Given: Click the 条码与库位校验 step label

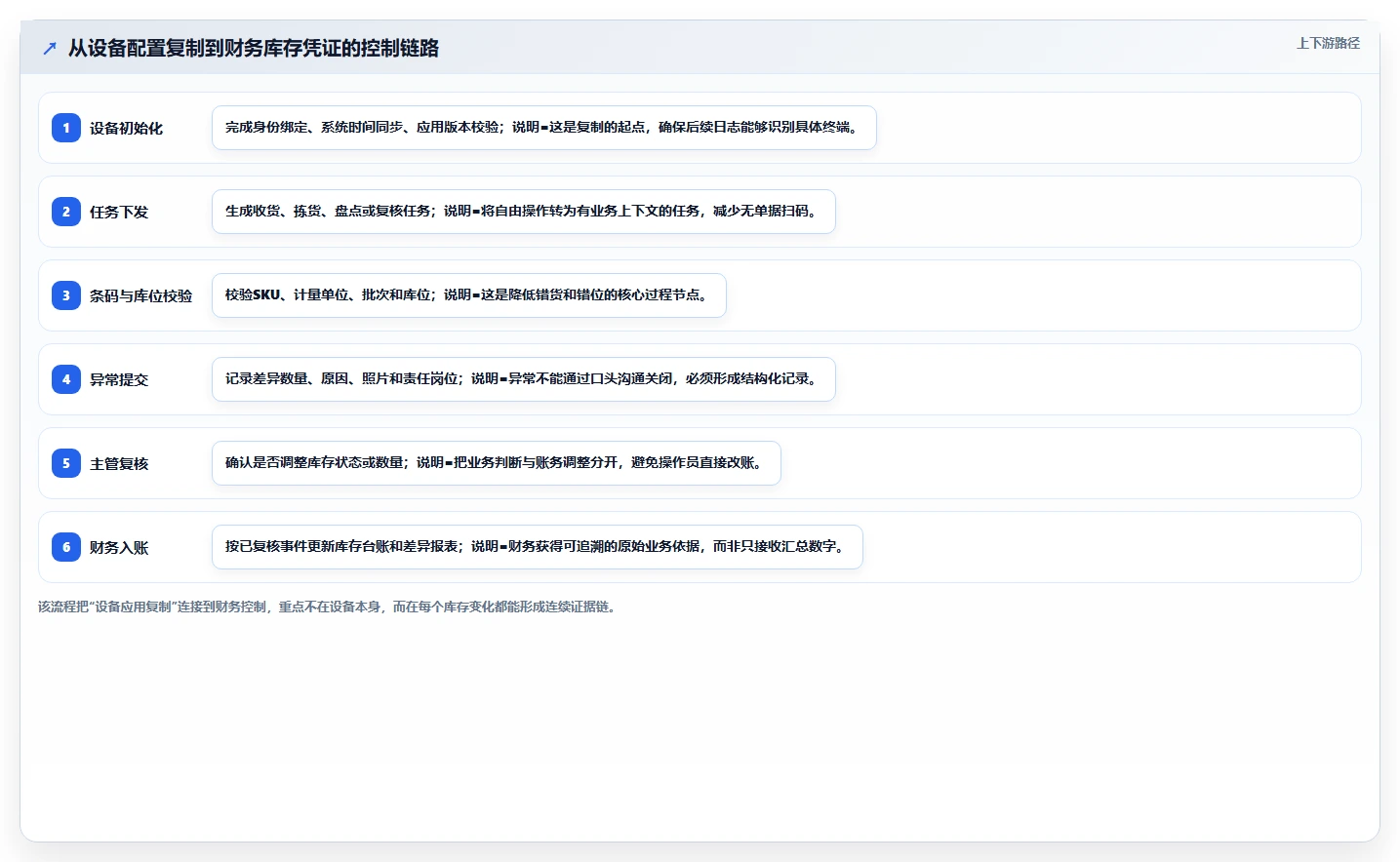Looking at the screenshot, I should tap(140, 295).
